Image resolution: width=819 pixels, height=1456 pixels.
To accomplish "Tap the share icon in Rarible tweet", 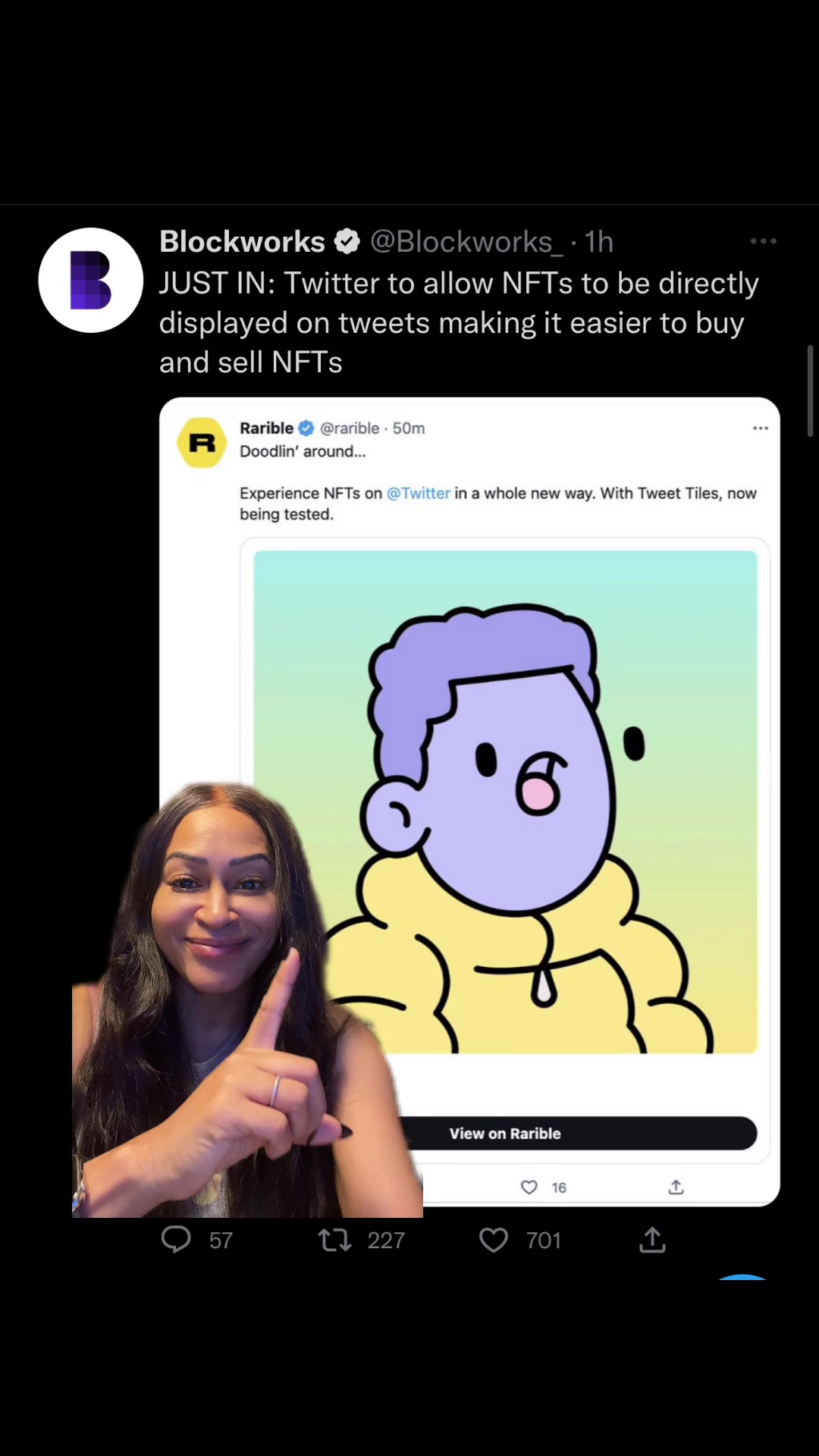I will [x=676, y=1187].
